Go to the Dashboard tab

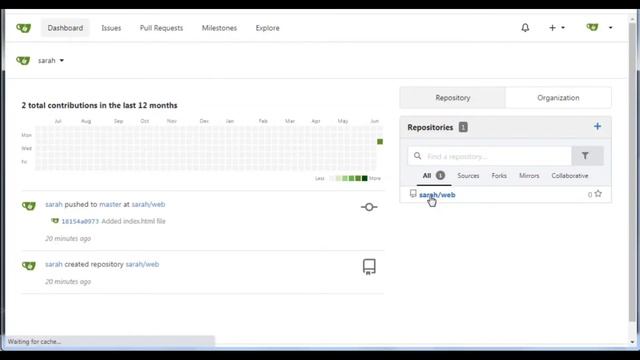[65, 28]
